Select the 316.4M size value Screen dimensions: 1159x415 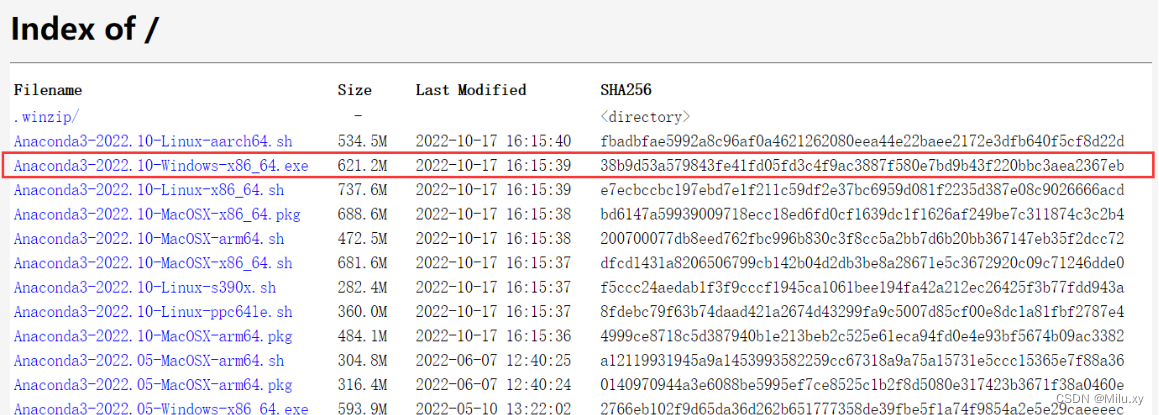pyautogui.click(x=363, y=385)
